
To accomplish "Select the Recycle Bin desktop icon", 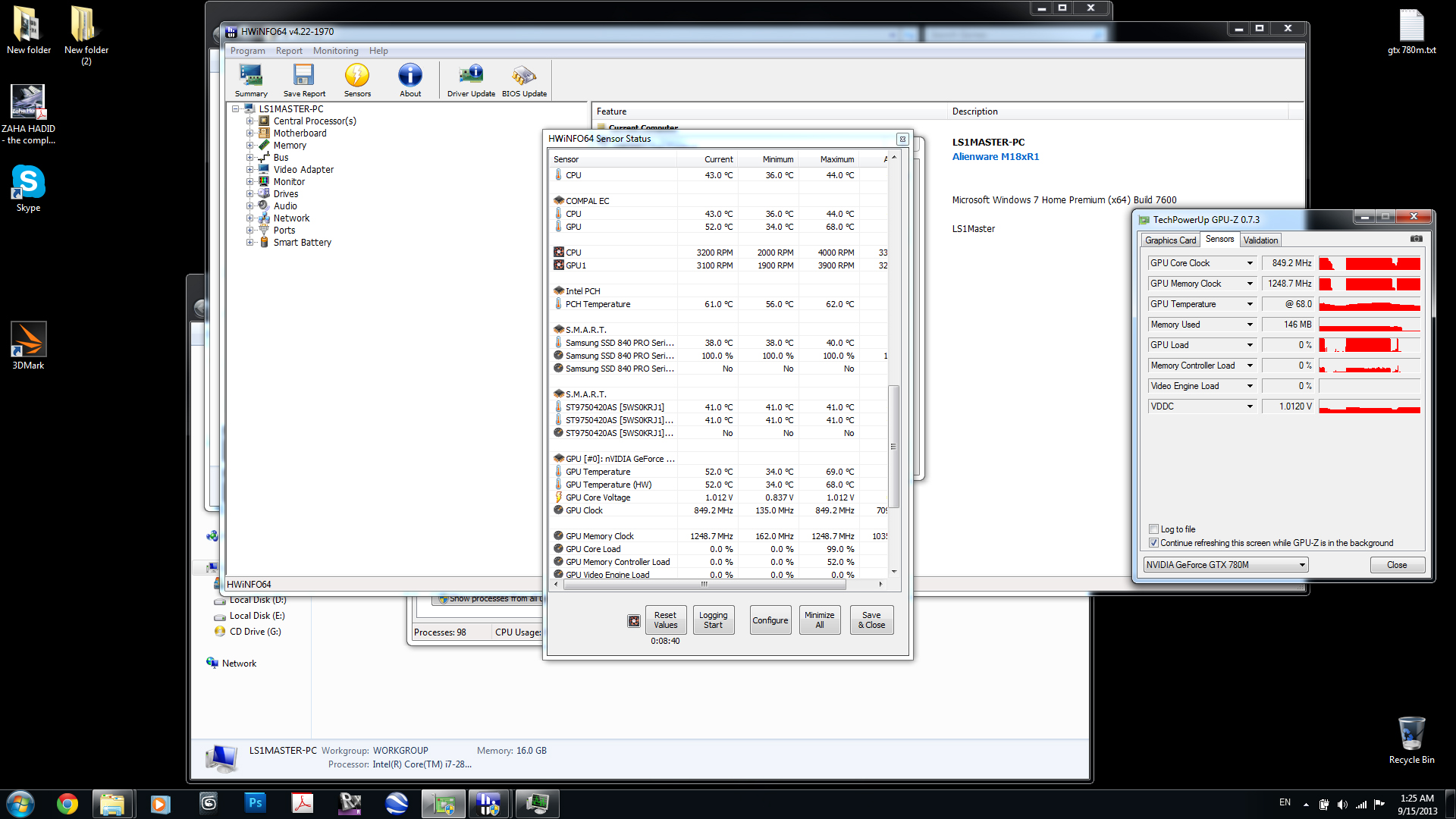I will point(1411,740).
